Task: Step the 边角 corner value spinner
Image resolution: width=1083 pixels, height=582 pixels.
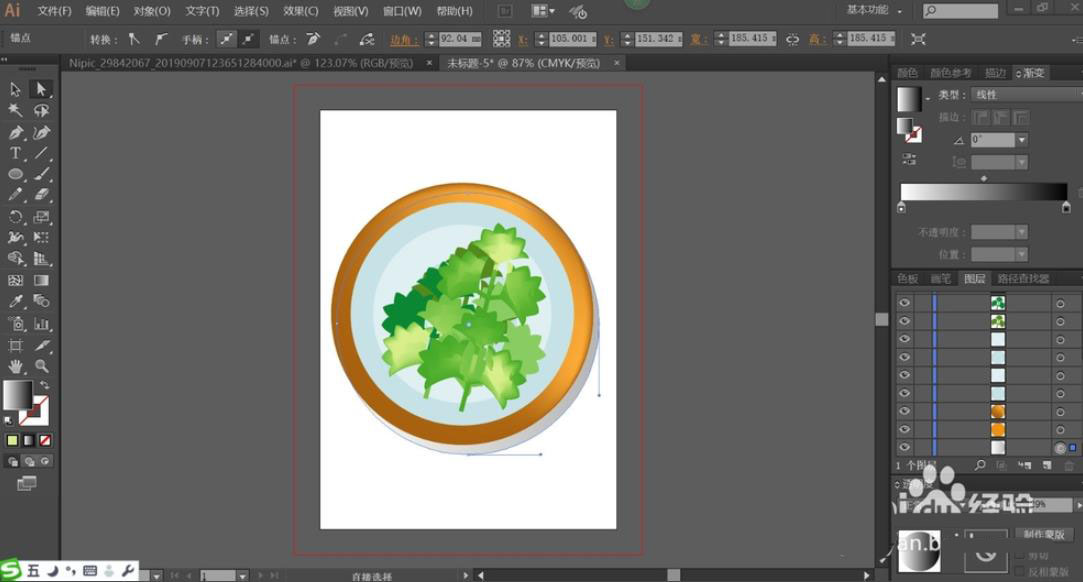Action: (x=431, y=39)
